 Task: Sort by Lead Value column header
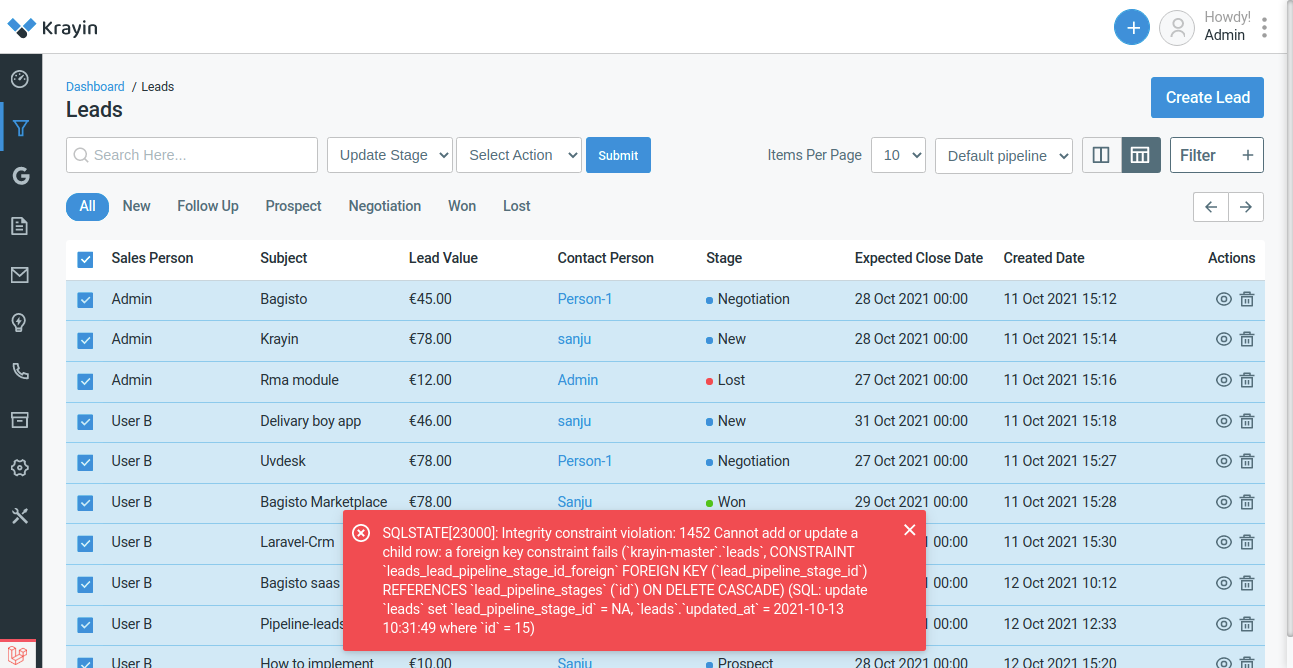tap(443, 258)
